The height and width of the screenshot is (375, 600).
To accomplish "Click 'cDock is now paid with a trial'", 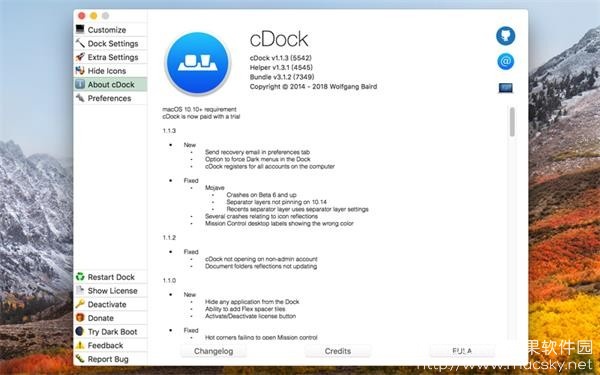I will tap(201, 116).
